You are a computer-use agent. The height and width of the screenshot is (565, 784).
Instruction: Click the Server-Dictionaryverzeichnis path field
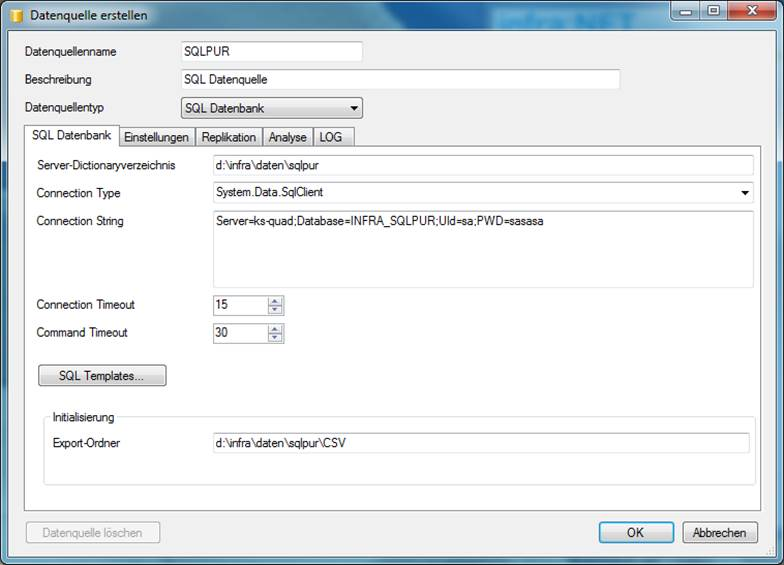point(480,165)
